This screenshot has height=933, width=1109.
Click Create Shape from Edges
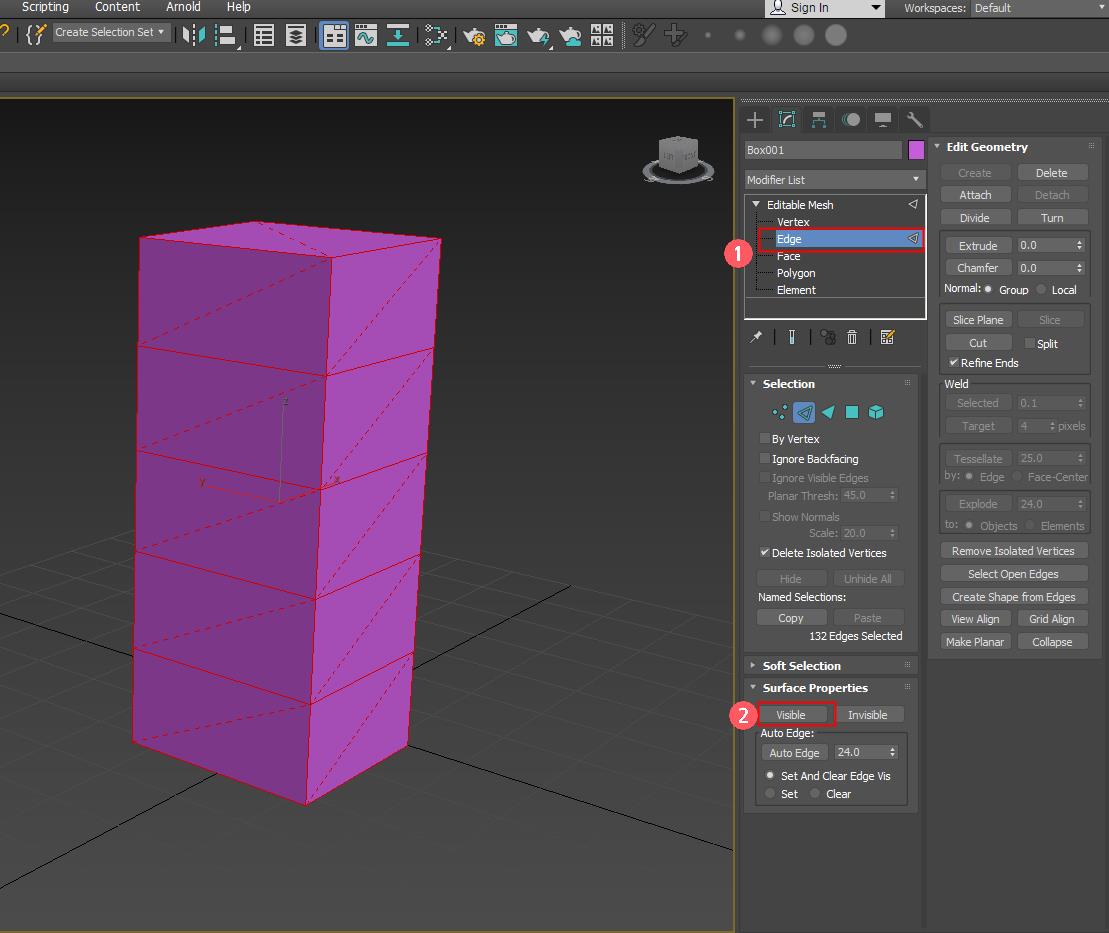[1014, 597]
